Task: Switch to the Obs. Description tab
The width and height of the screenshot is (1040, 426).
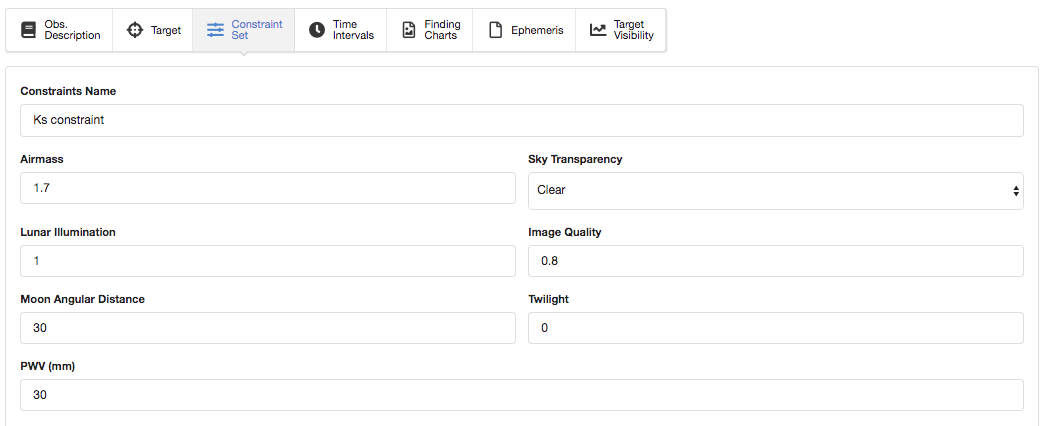Action: tap(72, 30)
